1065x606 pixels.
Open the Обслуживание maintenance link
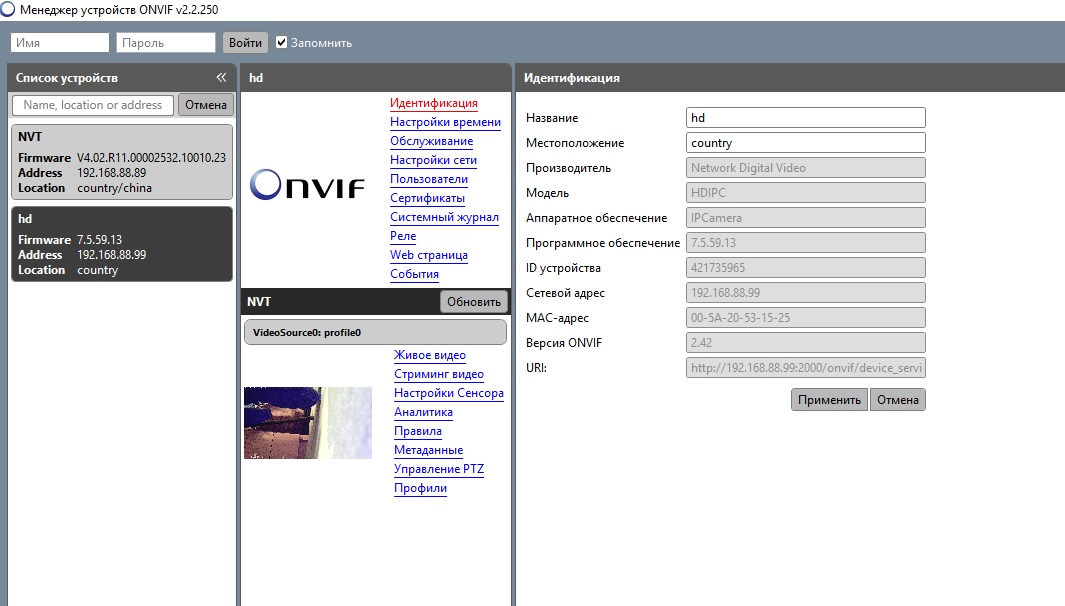point(431,141)
